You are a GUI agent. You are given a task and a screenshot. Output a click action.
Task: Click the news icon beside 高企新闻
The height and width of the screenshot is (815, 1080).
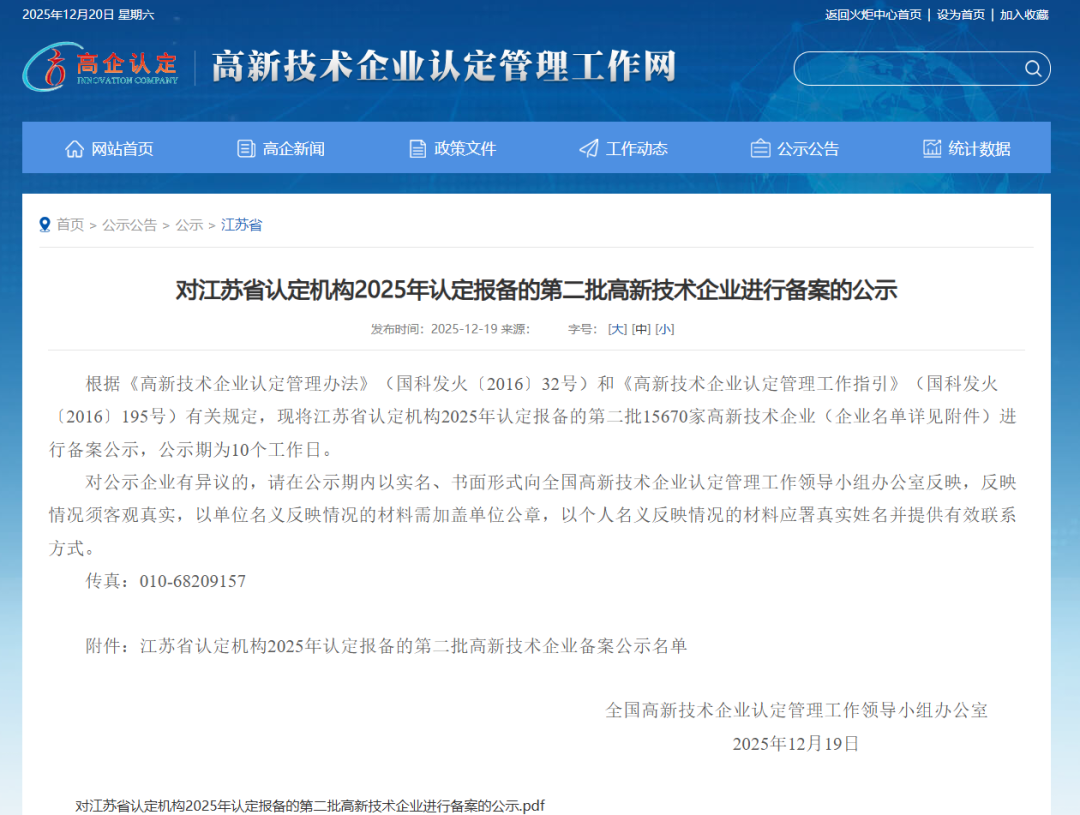[x=245, y=147]
